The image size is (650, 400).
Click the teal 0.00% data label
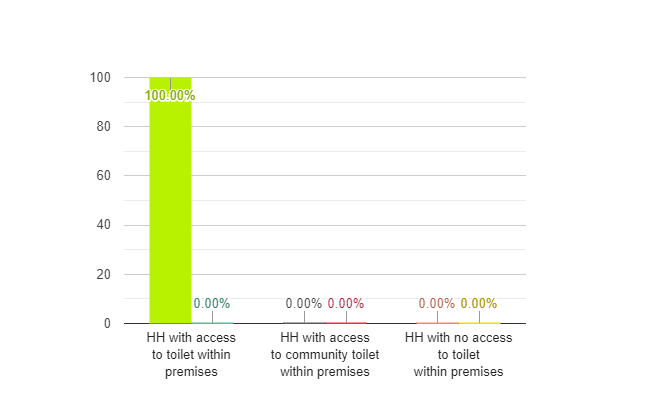pyautogui.click(x=212, y=303)
